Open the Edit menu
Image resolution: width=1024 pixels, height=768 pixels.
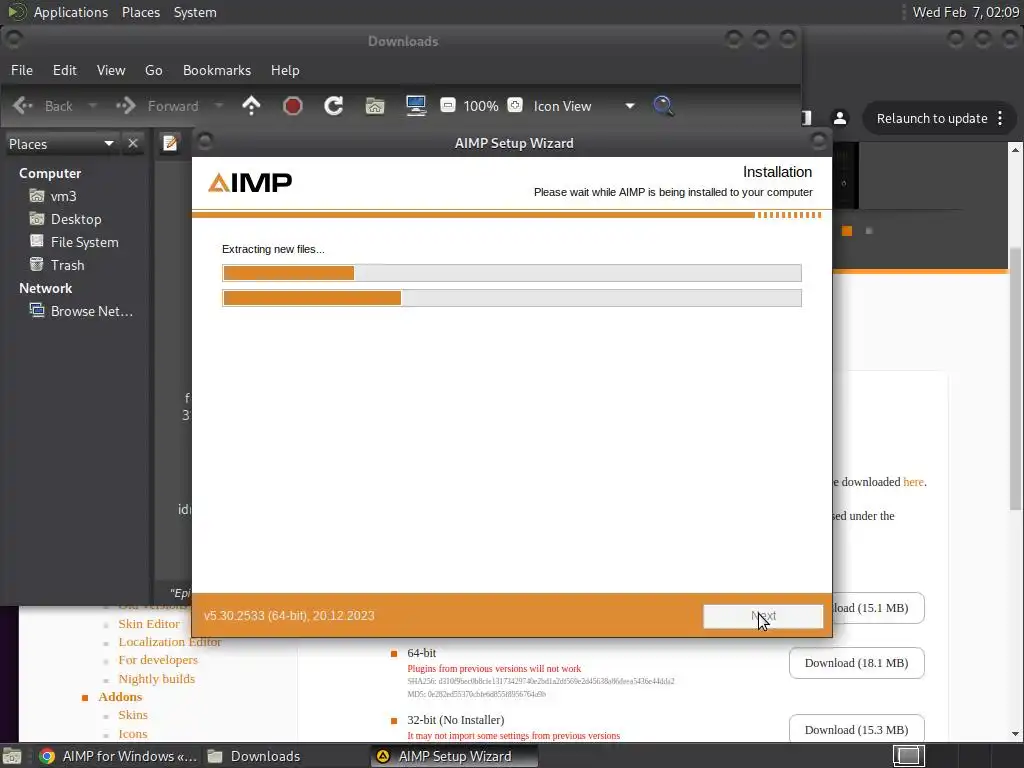point(65,70)
